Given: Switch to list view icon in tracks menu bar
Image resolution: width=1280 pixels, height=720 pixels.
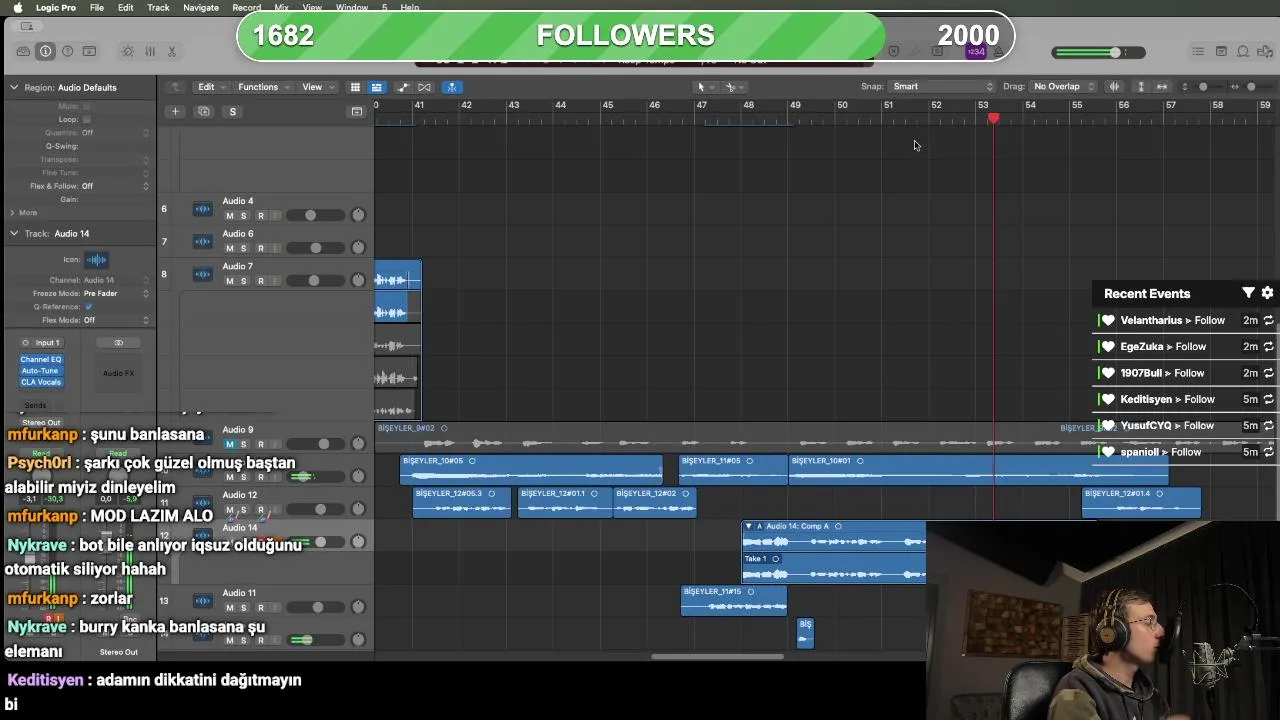Looking at the screenshot, I should 376,87.
